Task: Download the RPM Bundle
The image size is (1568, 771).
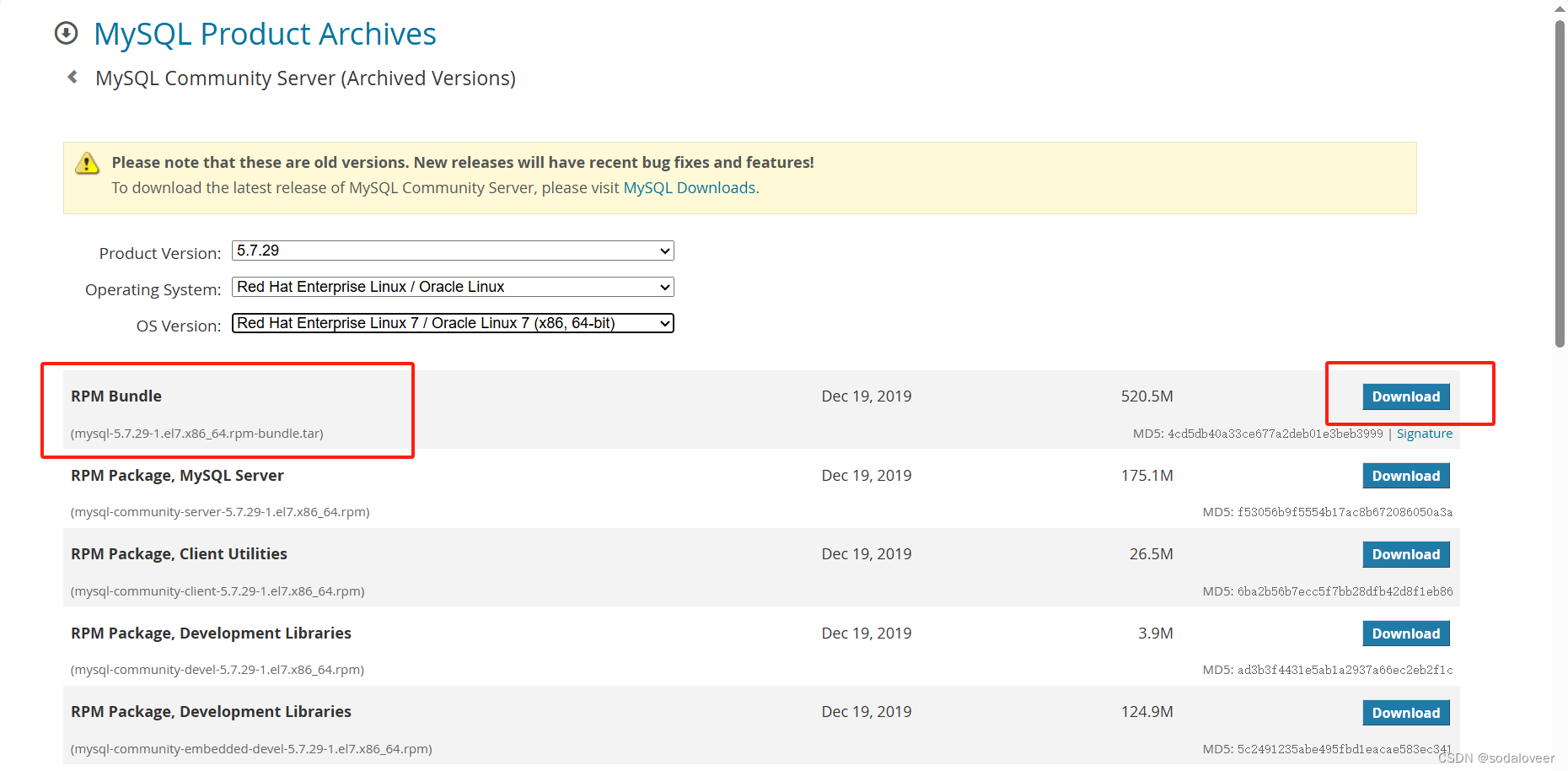Action: (x=1406, y=396)
